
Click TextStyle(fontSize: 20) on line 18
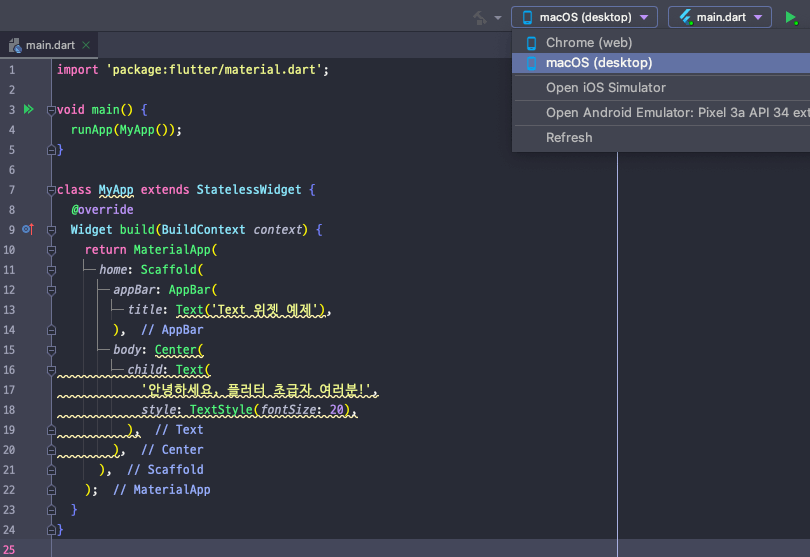(270, 410)
